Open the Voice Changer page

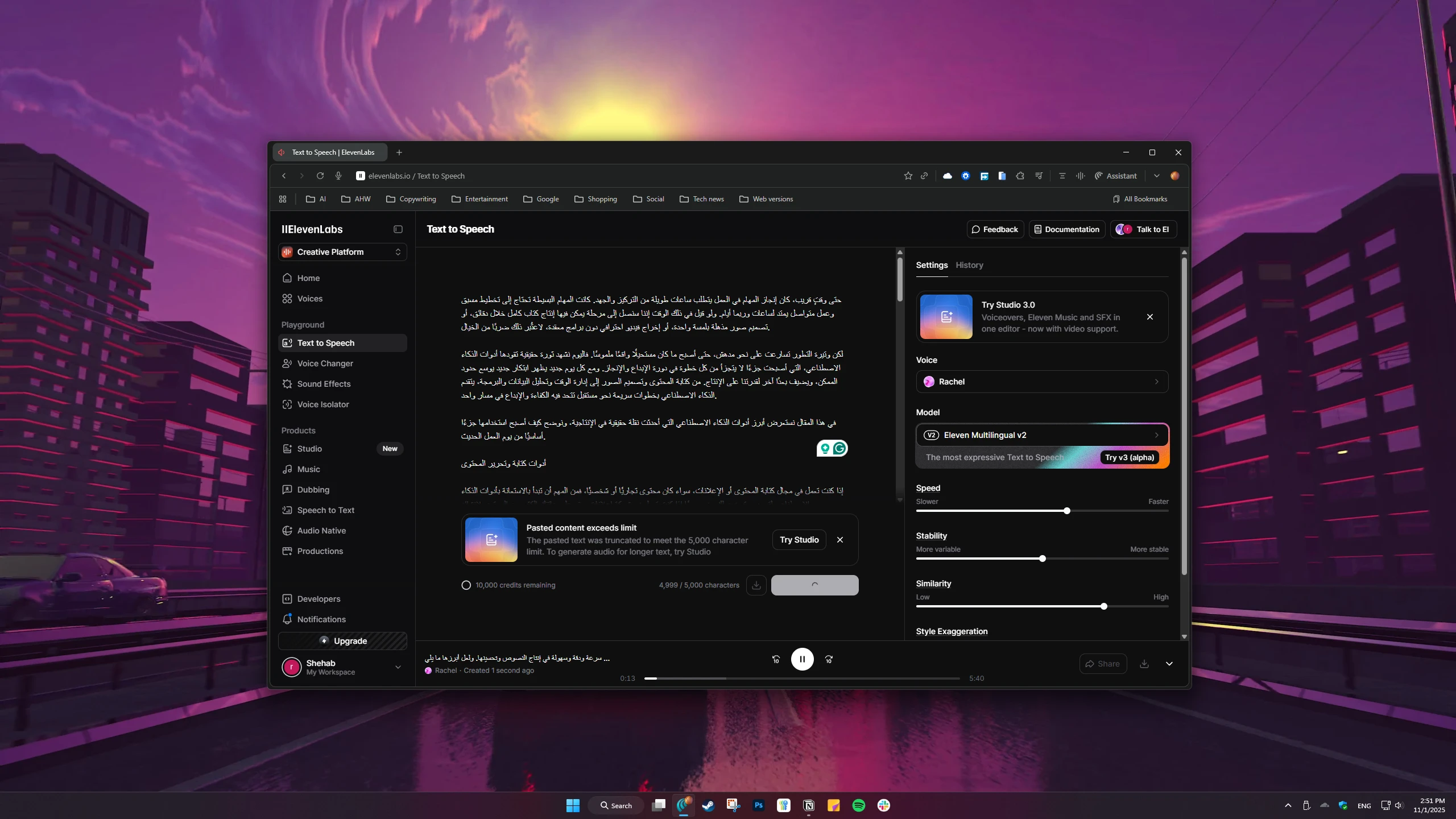(x=325, y=363)
